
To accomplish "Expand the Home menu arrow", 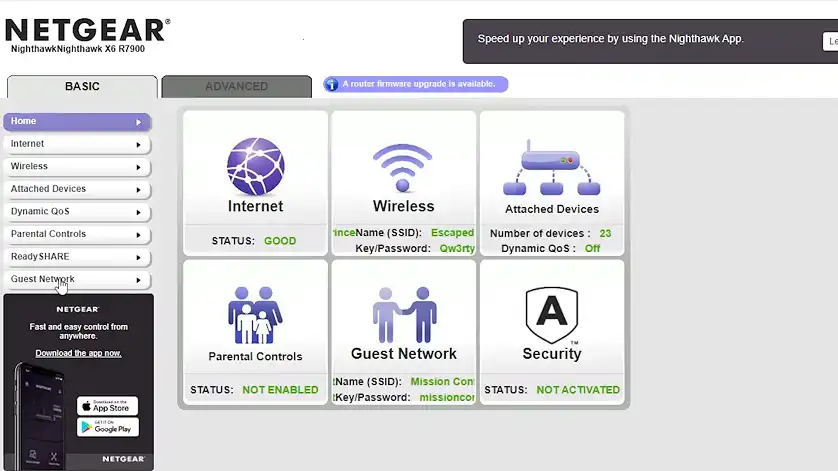I will click(x=138, y=122).
